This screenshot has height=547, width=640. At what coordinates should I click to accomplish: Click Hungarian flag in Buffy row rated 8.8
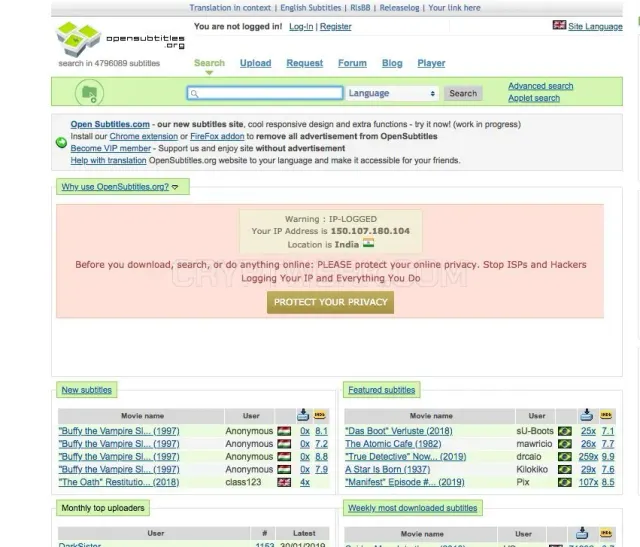[284, 456]
